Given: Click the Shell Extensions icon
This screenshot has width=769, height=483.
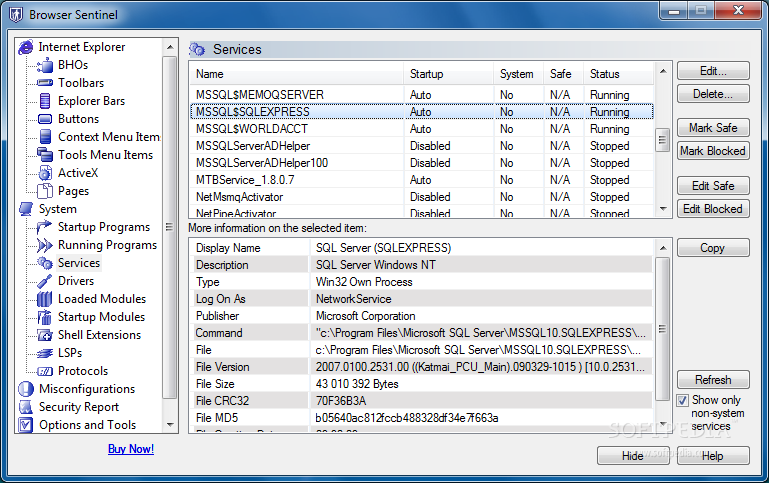Looking at the screenshot, I should pyautogui.click(x=45, y=335).
